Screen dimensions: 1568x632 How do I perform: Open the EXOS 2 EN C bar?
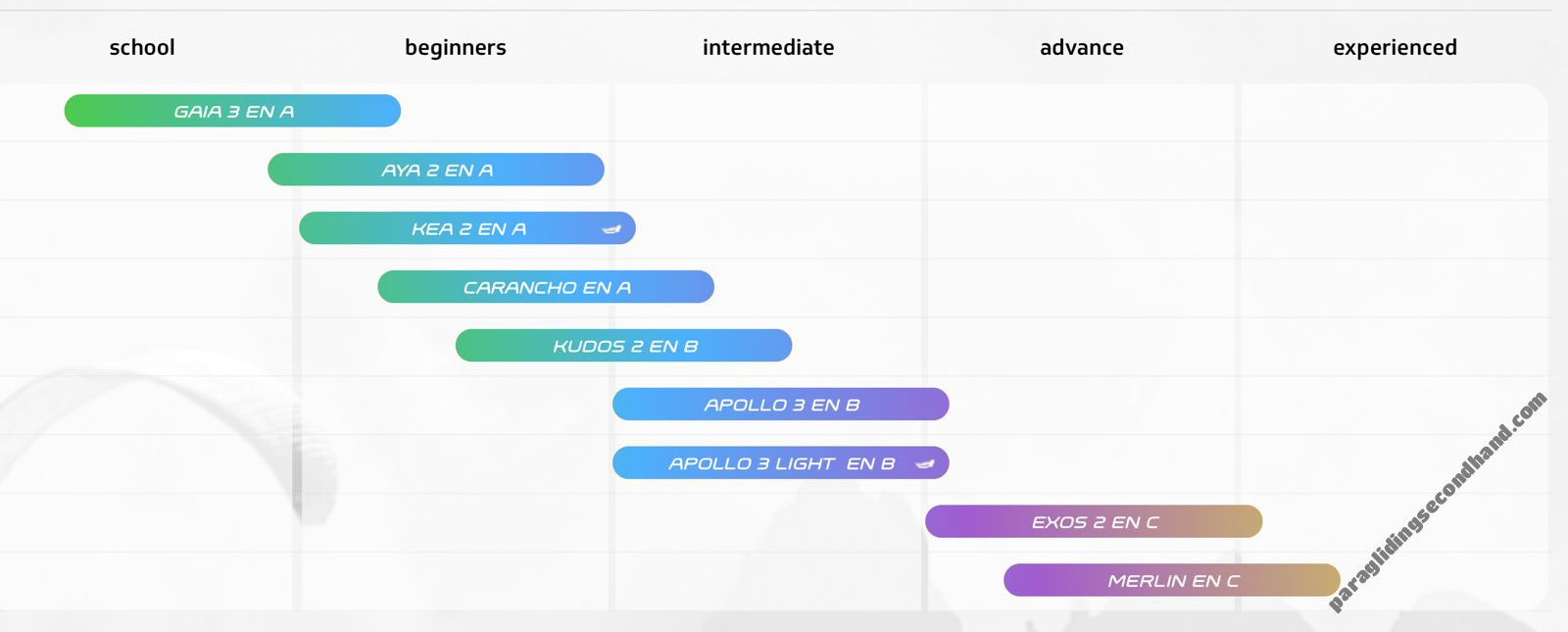click(x=1094, y=522)
